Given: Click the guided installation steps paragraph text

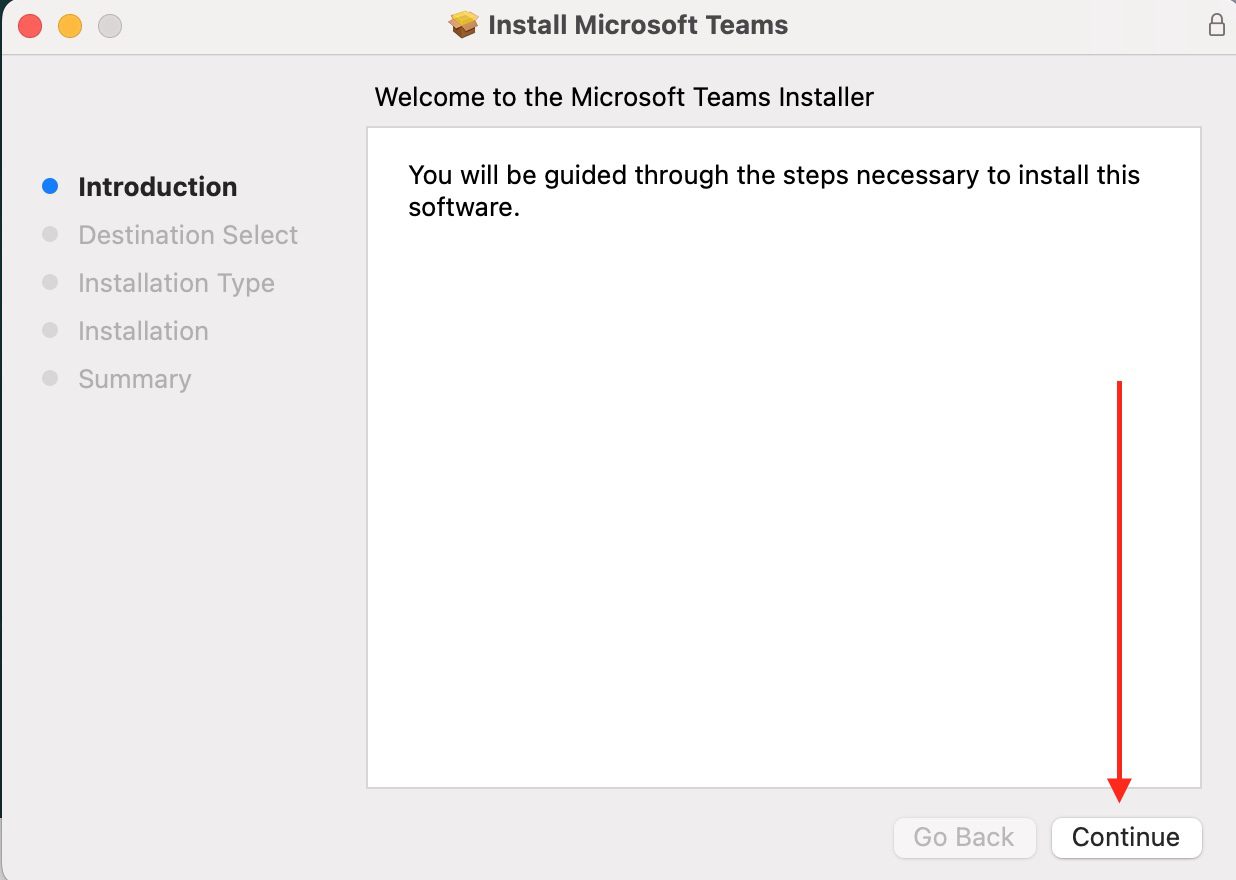Looking at the screenshot, I should point(774,191).
